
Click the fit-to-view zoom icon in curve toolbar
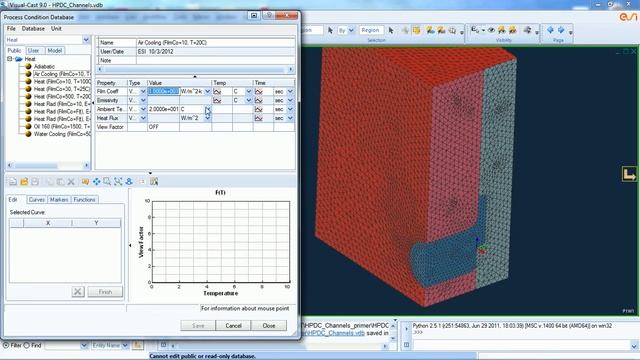point(118,182)
